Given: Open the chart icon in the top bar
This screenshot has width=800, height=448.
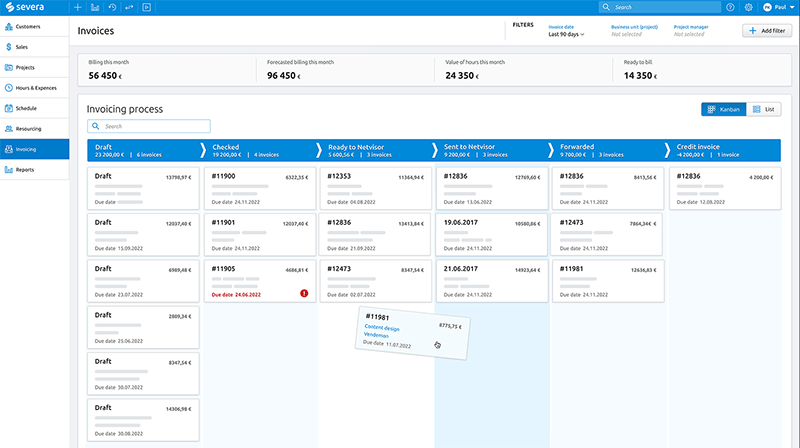Looking at the screenshot, I should point(96,7).
